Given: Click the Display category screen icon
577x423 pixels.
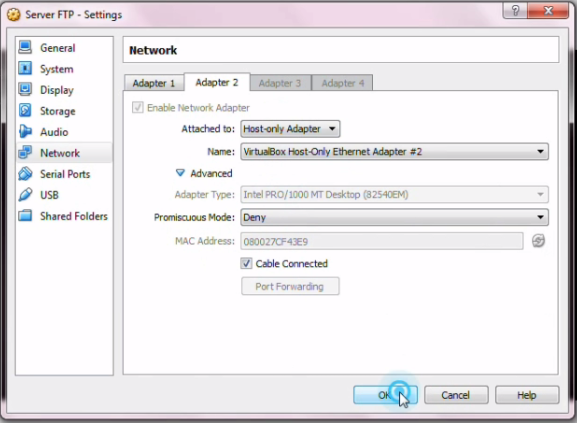Looking at the screenshot, I should click(x=25, y=89).
